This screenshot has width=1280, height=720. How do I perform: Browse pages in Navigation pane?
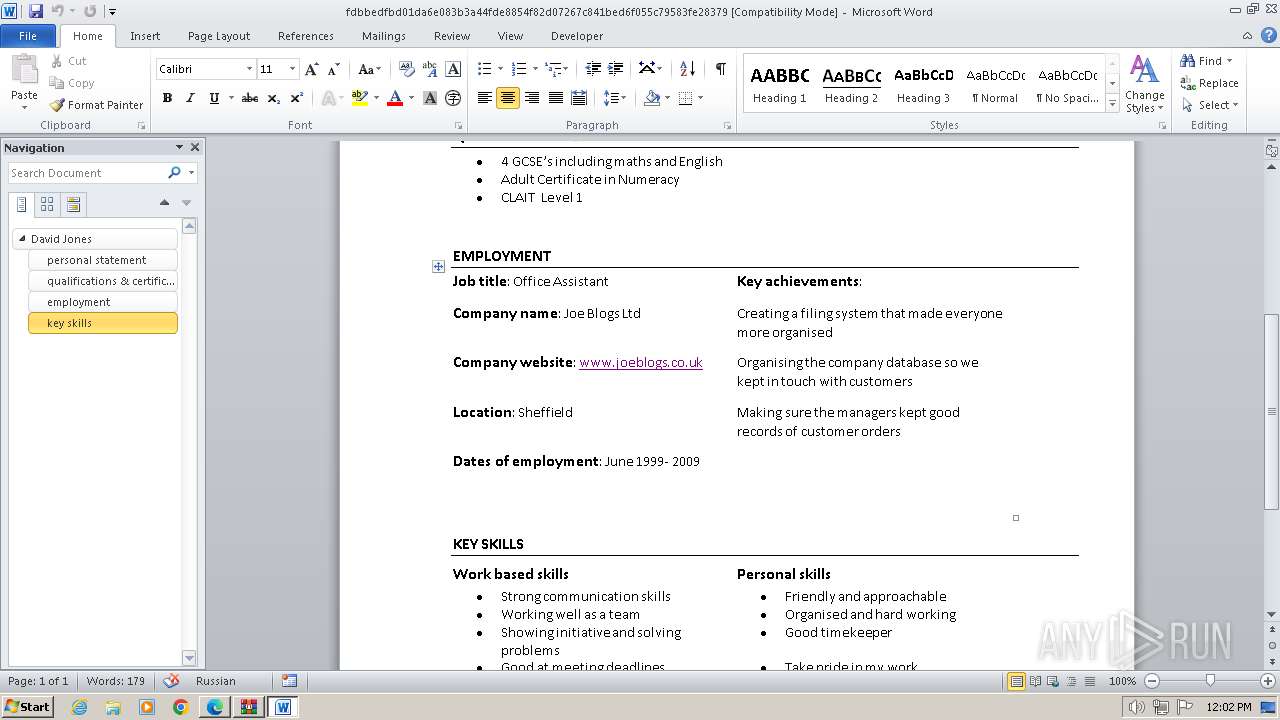tap(47, 204)
